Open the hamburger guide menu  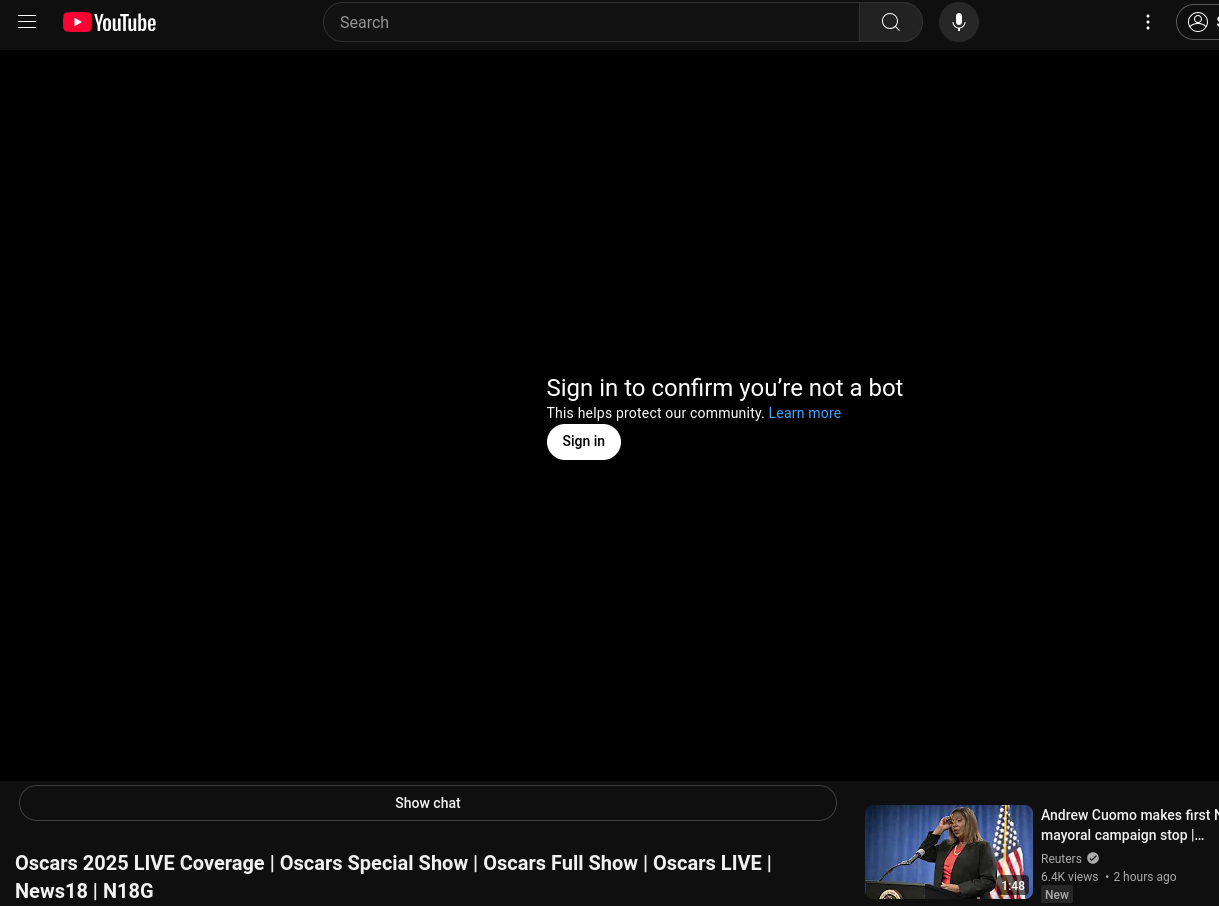tap(27, 22)
